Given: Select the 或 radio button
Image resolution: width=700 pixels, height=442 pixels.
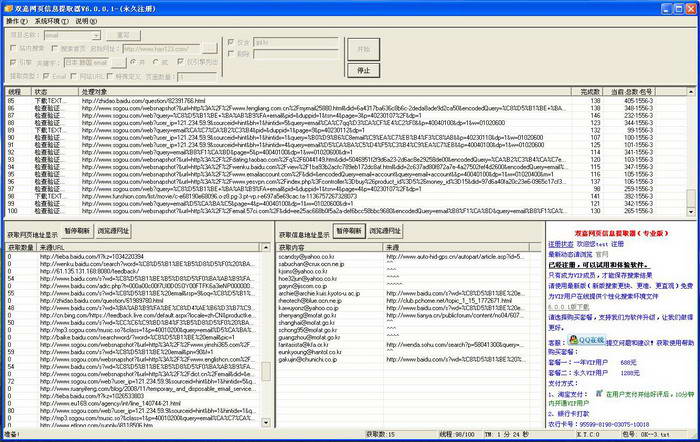Looking at the screenshot, I should coord(155,62).
